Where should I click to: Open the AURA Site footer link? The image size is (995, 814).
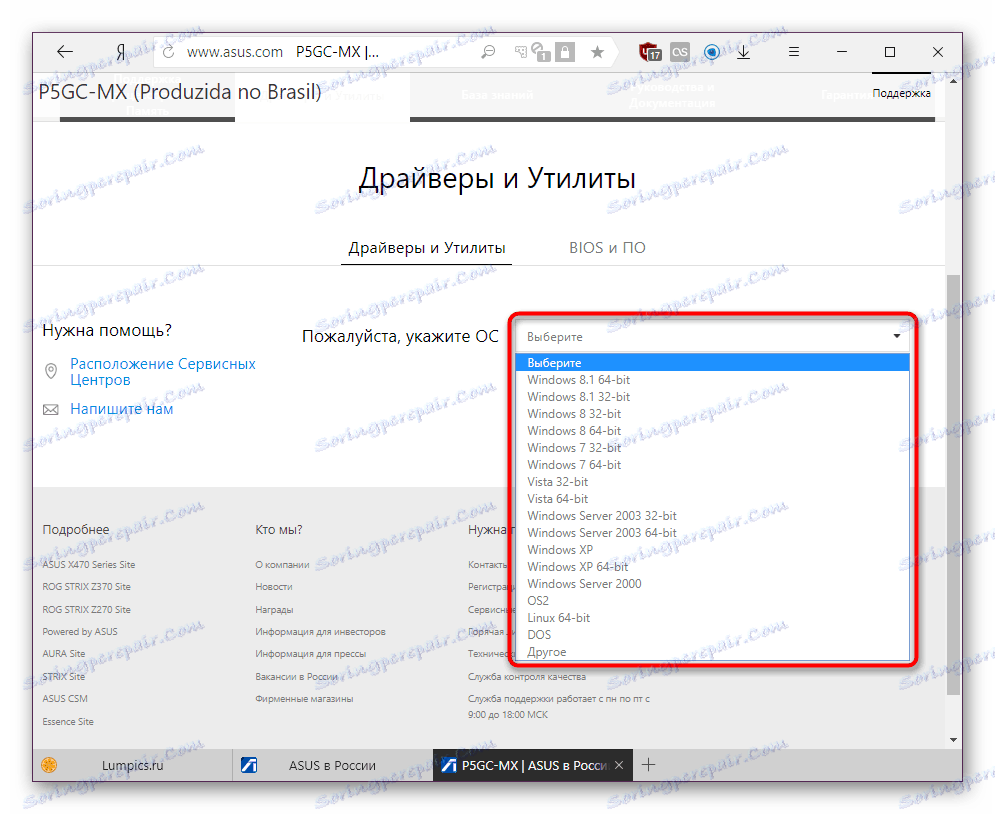[x=63, y=654]
